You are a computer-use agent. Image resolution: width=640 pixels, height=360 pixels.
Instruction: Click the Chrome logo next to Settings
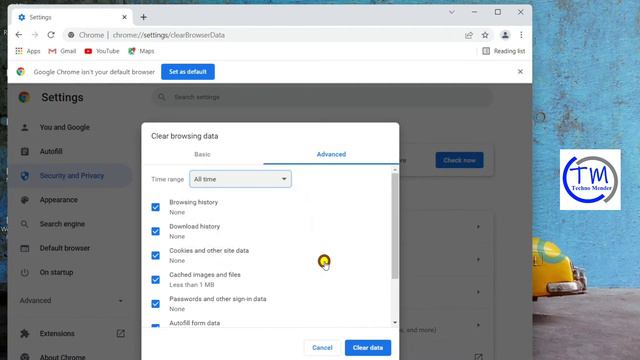click(24, 97)
